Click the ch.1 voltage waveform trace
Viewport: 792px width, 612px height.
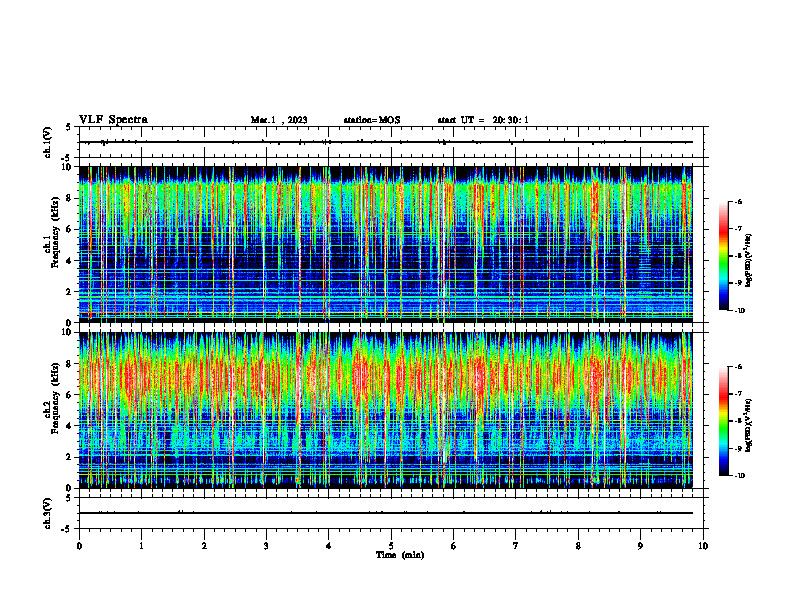[386, 142]
